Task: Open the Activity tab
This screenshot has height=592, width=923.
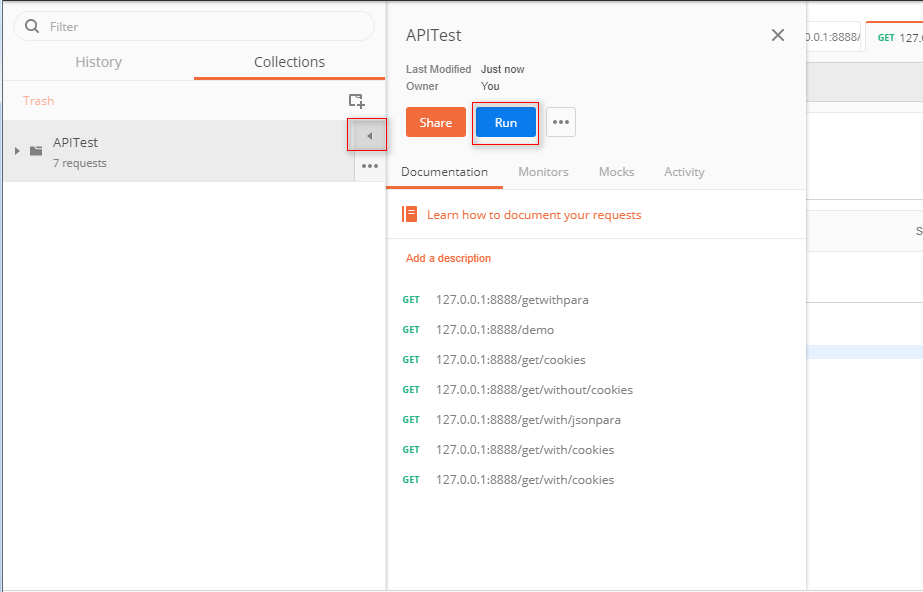Action: point(684,172)
